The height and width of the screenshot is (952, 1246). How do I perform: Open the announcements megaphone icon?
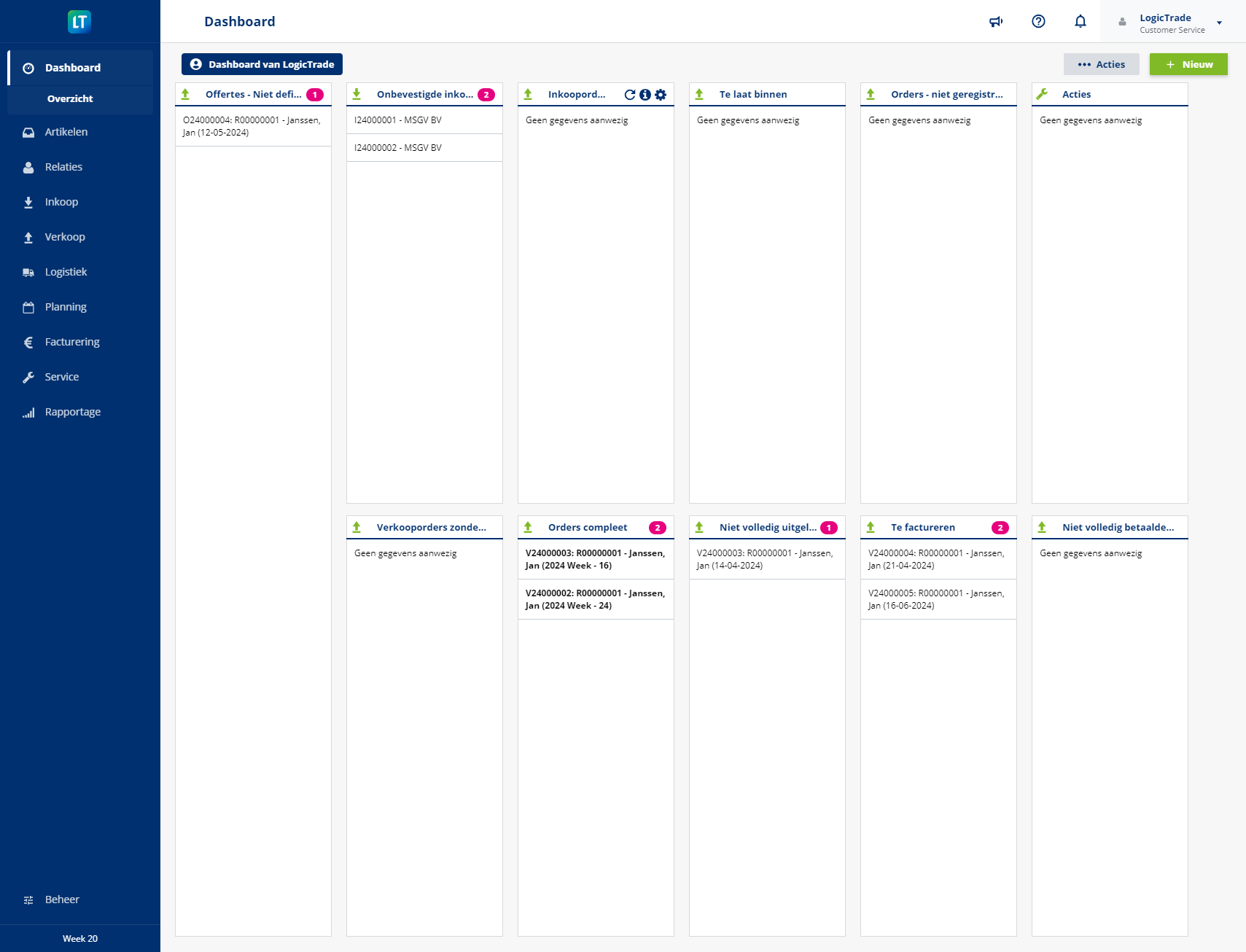[996, 22]
